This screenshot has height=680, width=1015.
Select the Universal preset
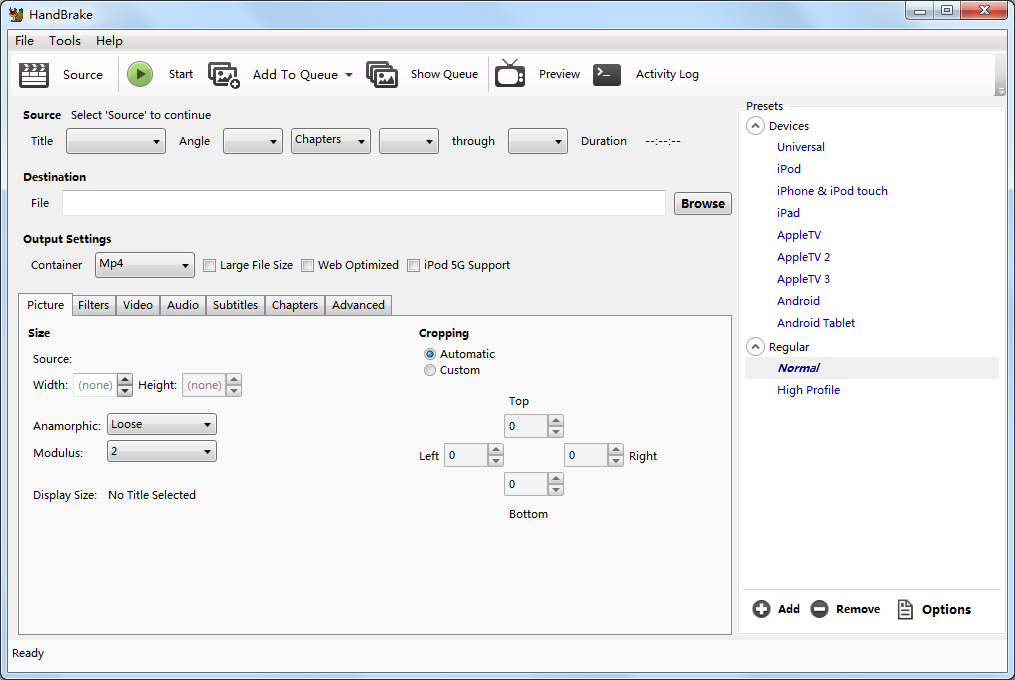pyautogui.click(x=801, y=147)
